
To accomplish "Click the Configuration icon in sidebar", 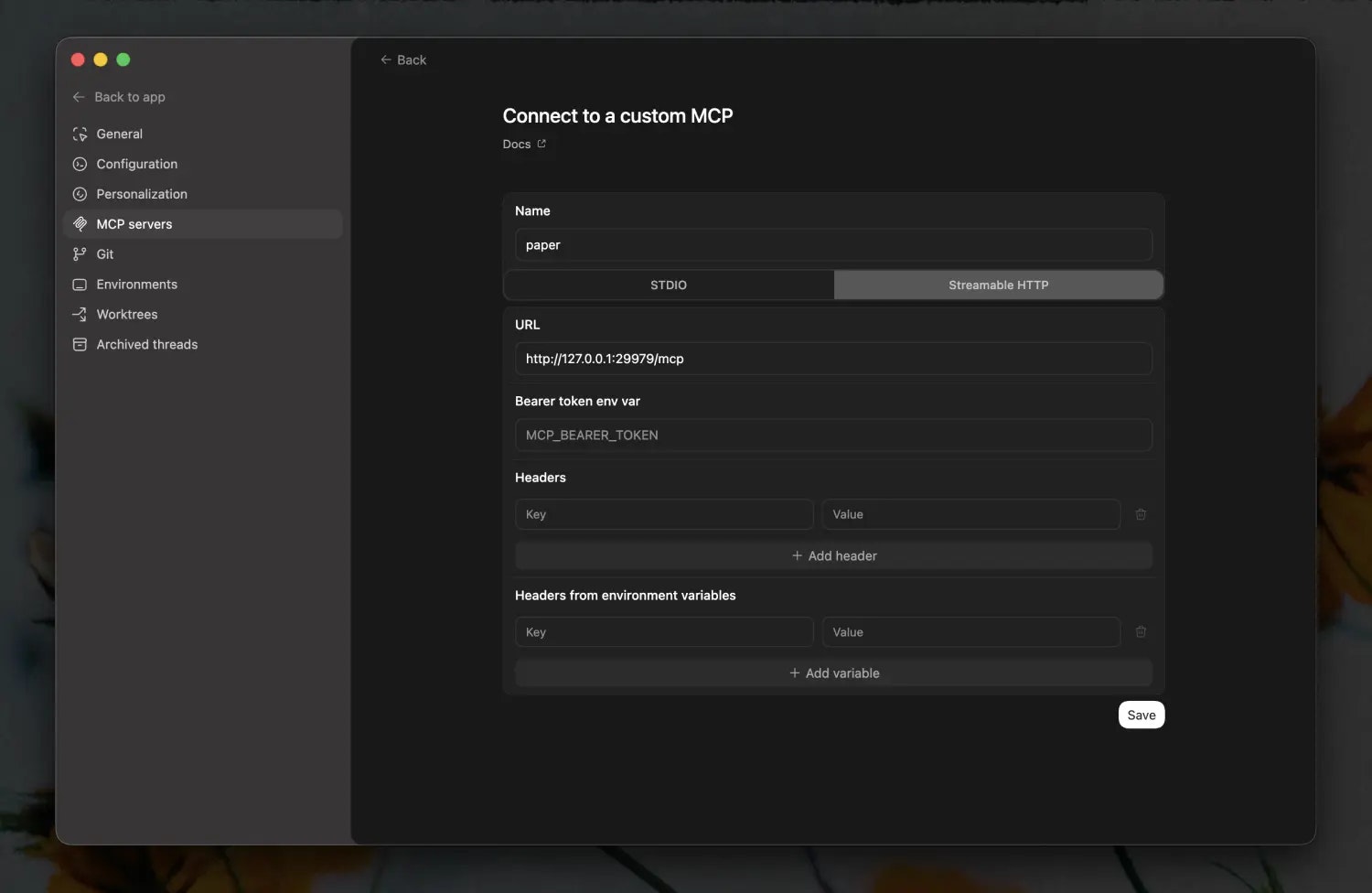I will click(x=80, y=164).
